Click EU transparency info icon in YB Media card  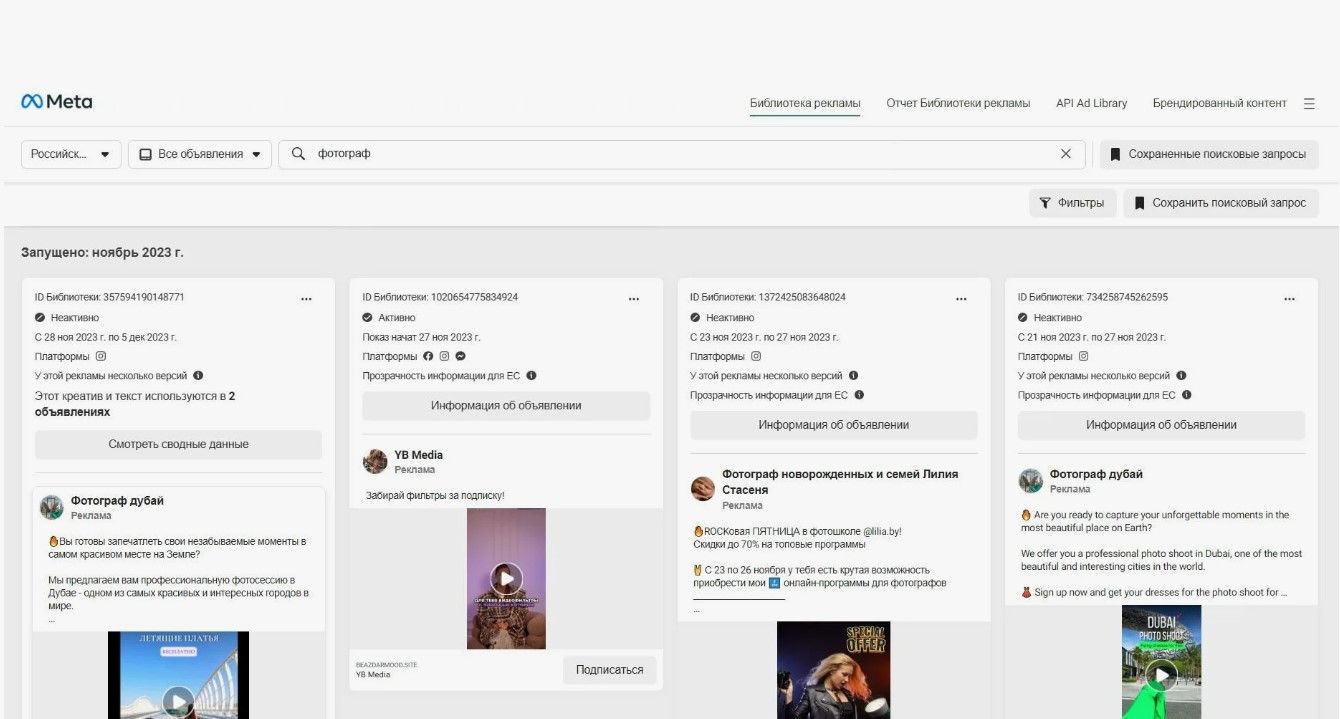[x=531, y=376]
